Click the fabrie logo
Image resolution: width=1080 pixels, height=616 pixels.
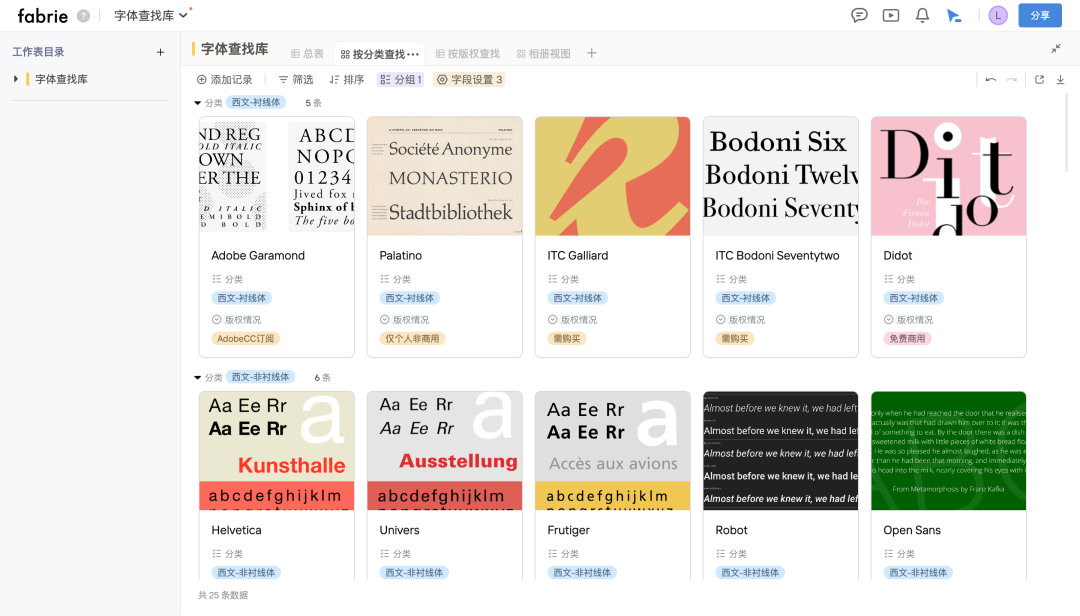(x=43, y=15)
